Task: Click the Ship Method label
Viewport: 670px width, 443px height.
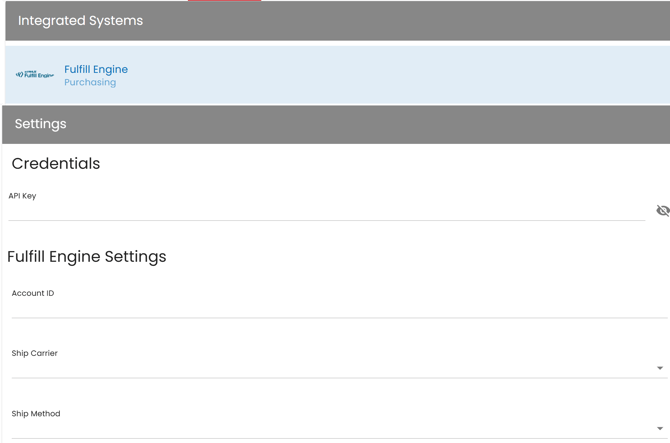Action: point(36,413)
